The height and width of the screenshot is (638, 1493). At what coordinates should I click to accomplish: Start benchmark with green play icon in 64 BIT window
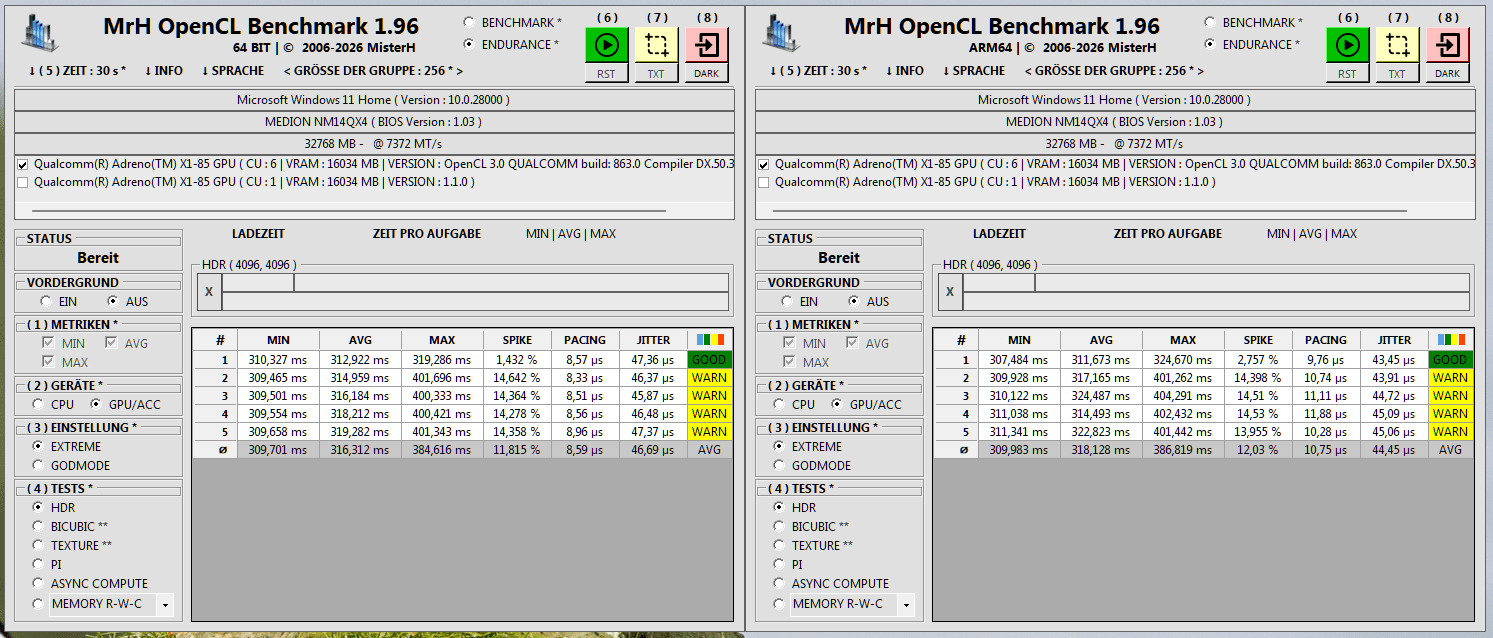coord(606,45)
